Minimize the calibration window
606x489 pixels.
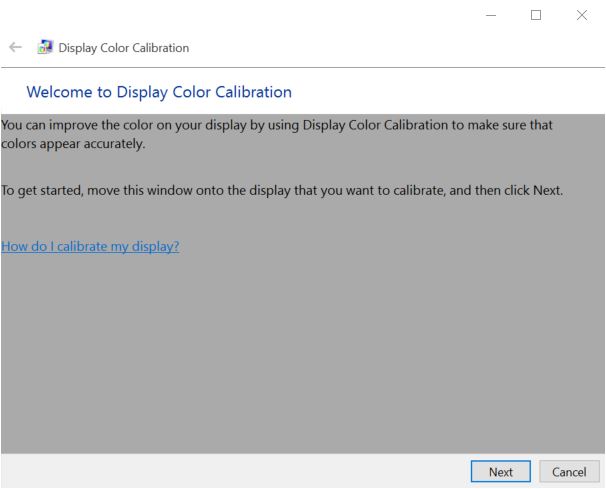point(491,15)
